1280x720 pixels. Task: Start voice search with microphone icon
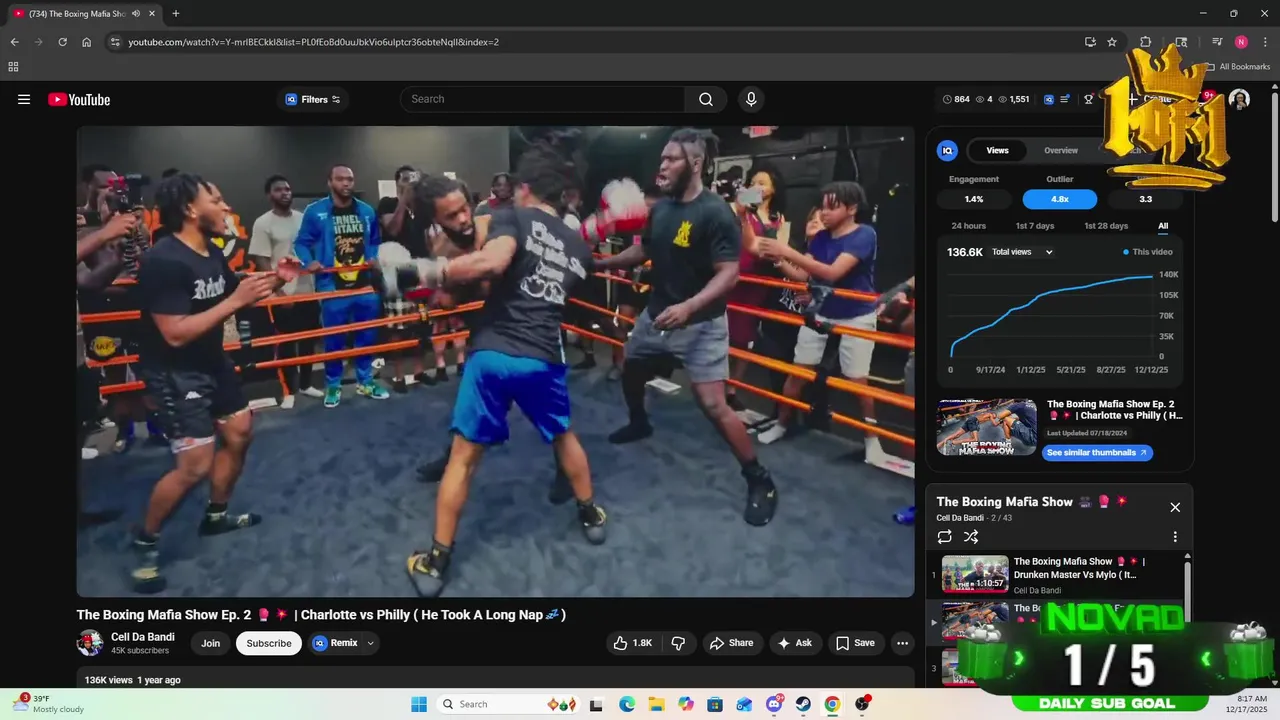(x=751, y=99)
